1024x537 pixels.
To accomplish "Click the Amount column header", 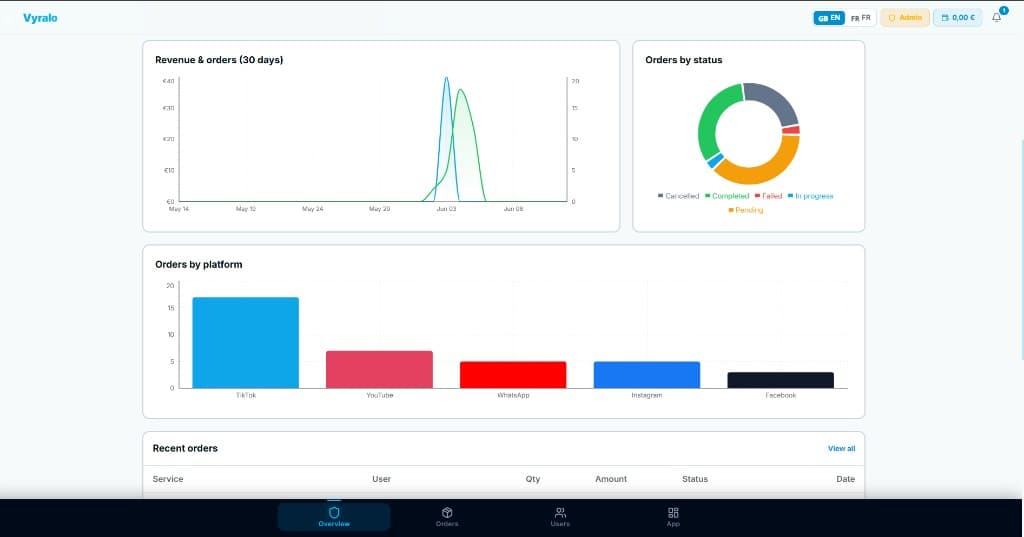I will coord(611,479).
